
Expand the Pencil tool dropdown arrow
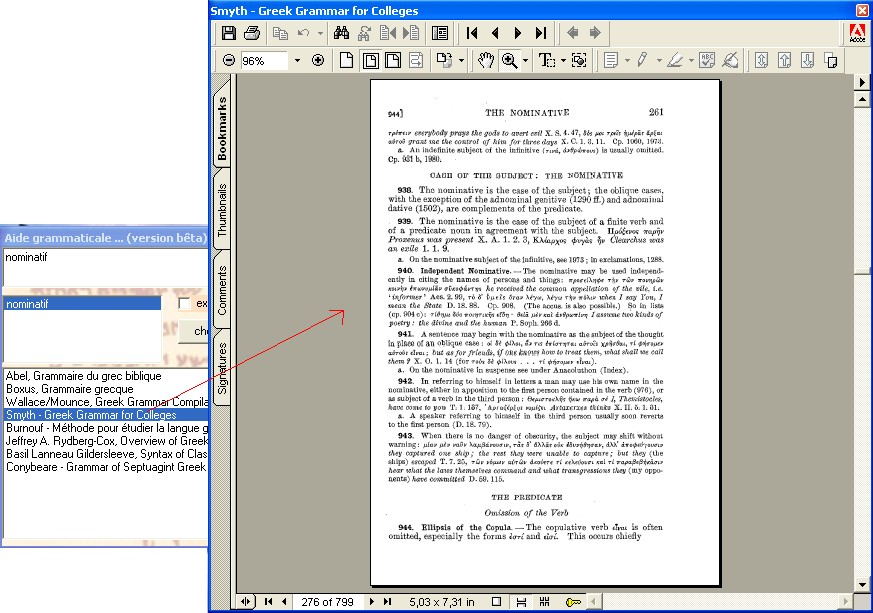[x=659, y=60]
